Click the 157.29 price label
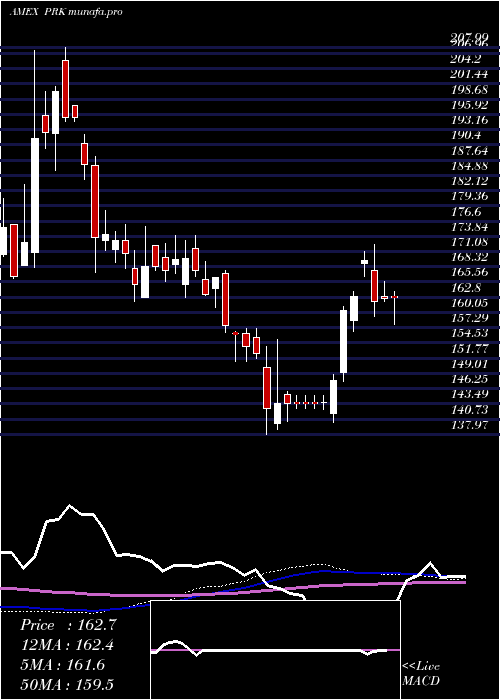This screenshot has width=500, height=700. pyautogui.click(x=468, y=318)
